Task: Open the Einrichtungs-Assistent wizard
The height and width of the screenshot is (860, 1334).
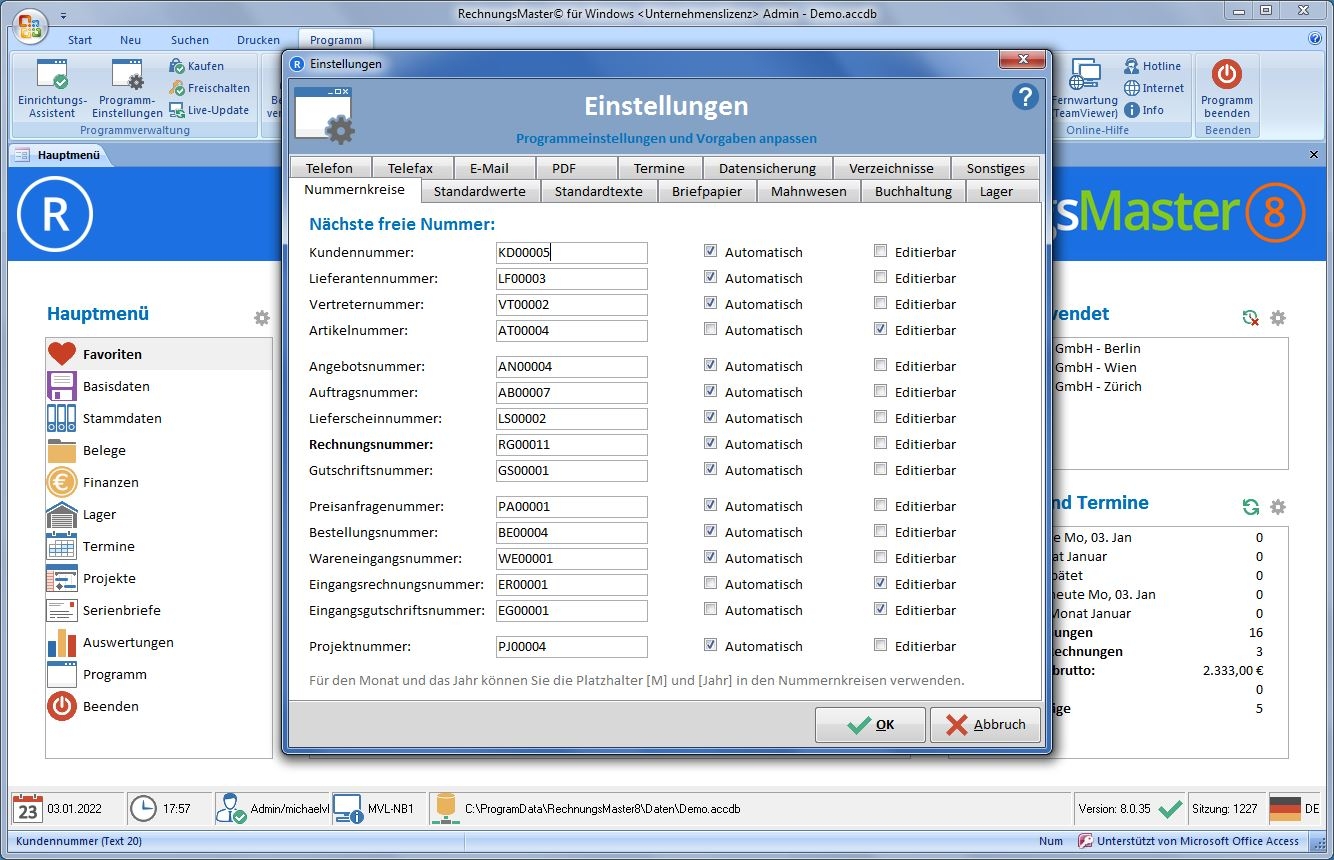Action: pos(52,88)
